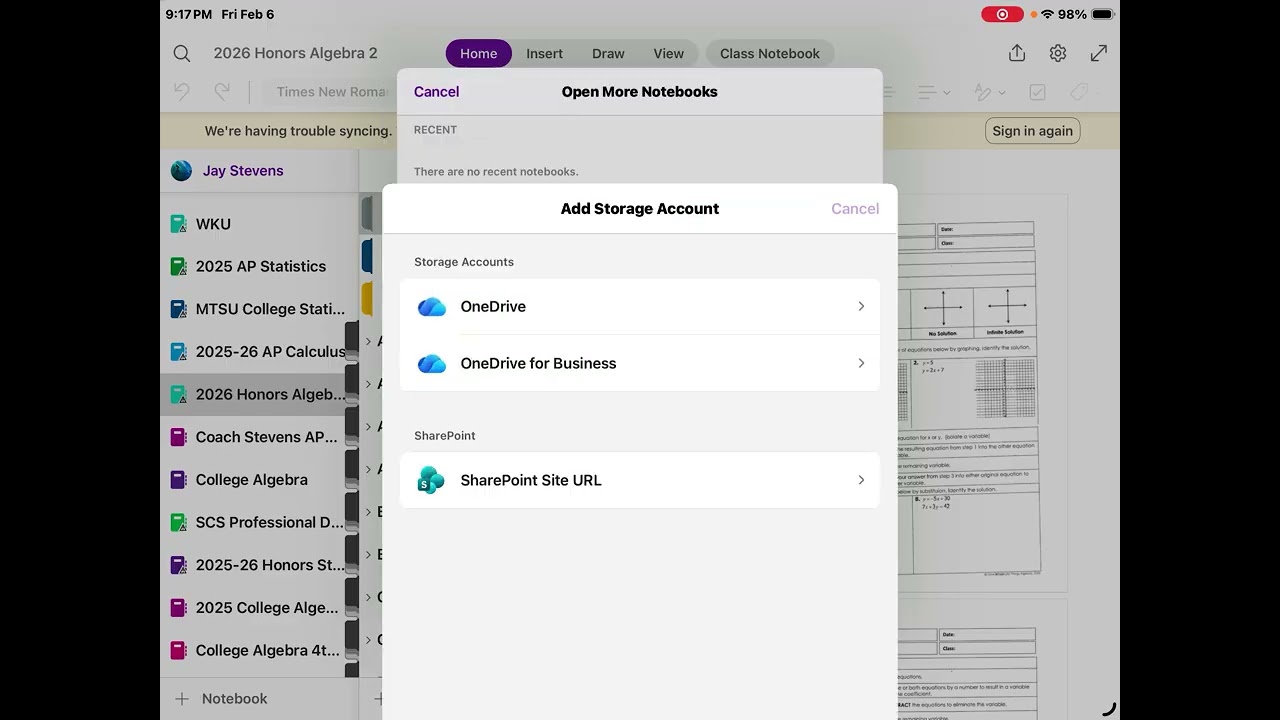
Task: Tap the full screen expand arrows icon
Action: pyautogui.click(x=1099, y=53)
